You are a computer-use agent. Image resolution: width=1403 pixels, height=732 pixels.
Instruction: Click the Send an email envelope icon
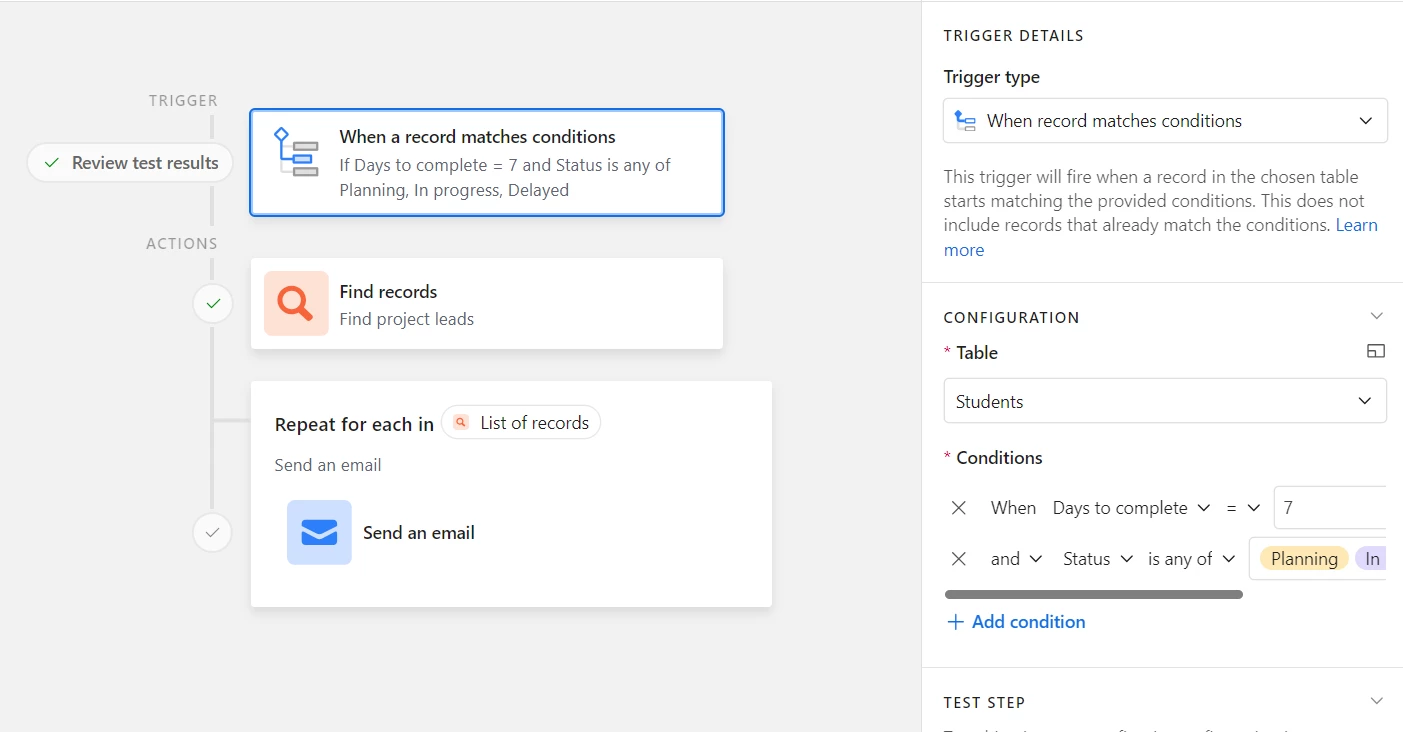coord(319,532)
